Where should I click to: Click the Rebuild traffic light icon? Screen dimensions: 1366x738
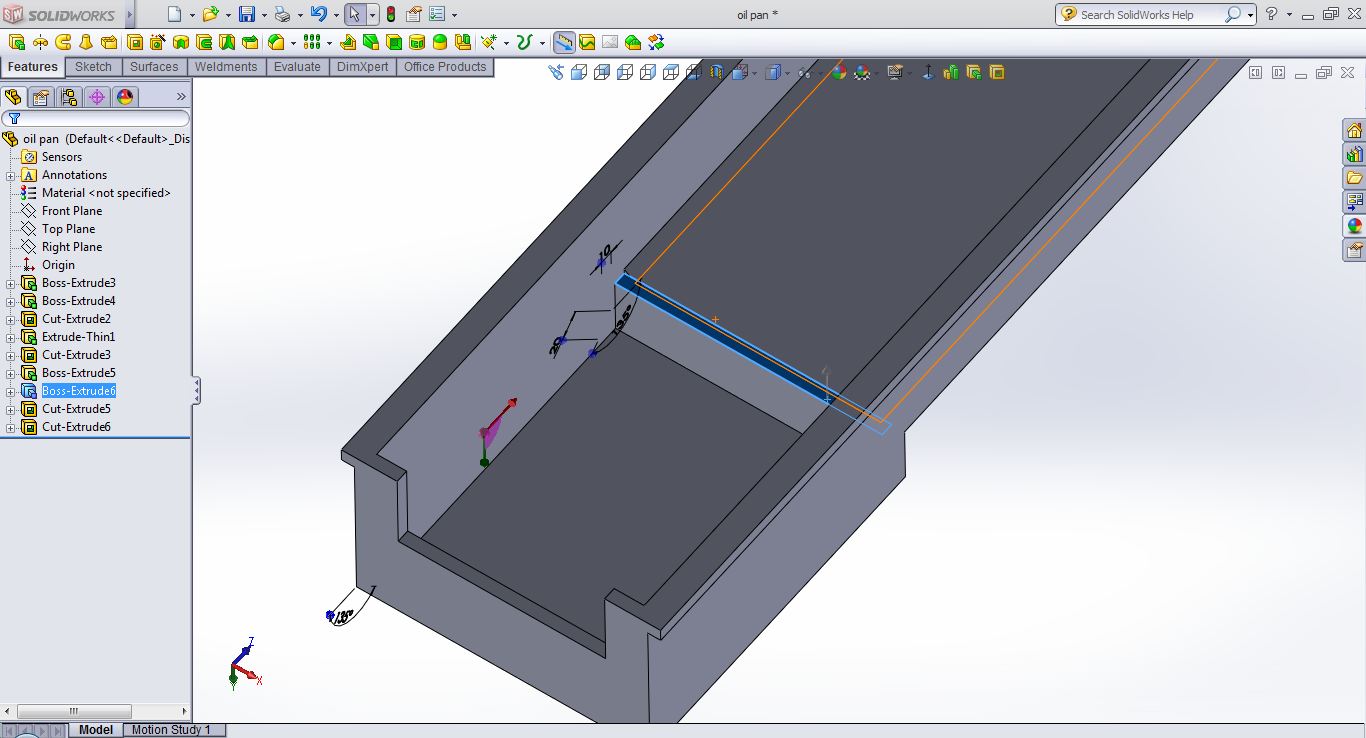click(x=390, y=14)
